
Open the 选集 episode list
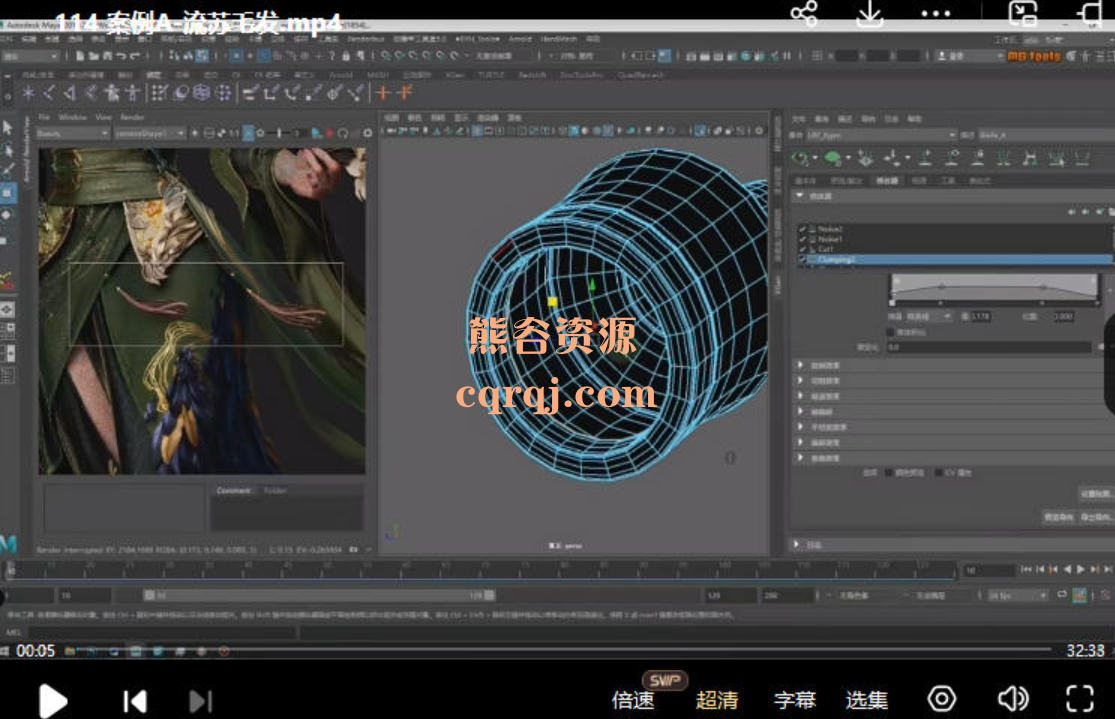(x=867, y=700)
